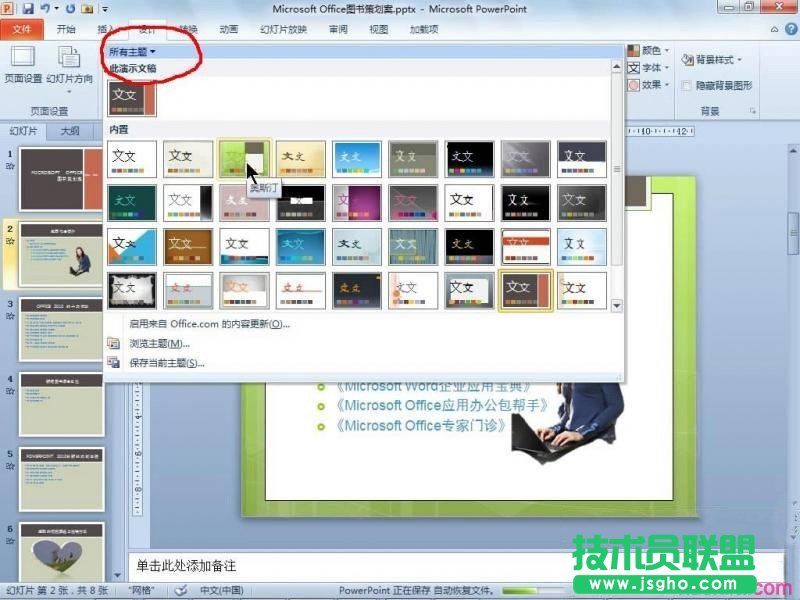
Task: Click the Save icon in Quick Access Toolbar
Action: tap(29, 8)
